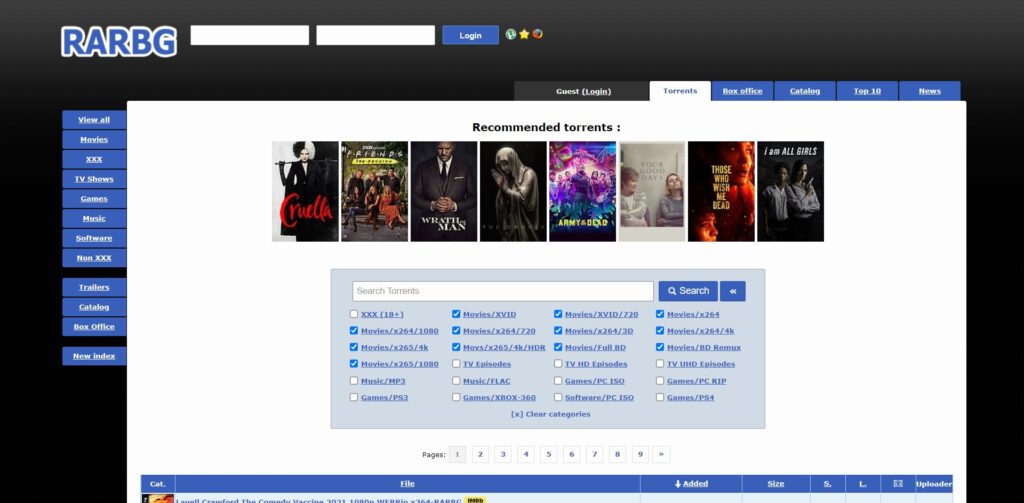
Task: Open Those Who Wish Me Dead poster
Action: pyautogui.click(x=721, y=191)
